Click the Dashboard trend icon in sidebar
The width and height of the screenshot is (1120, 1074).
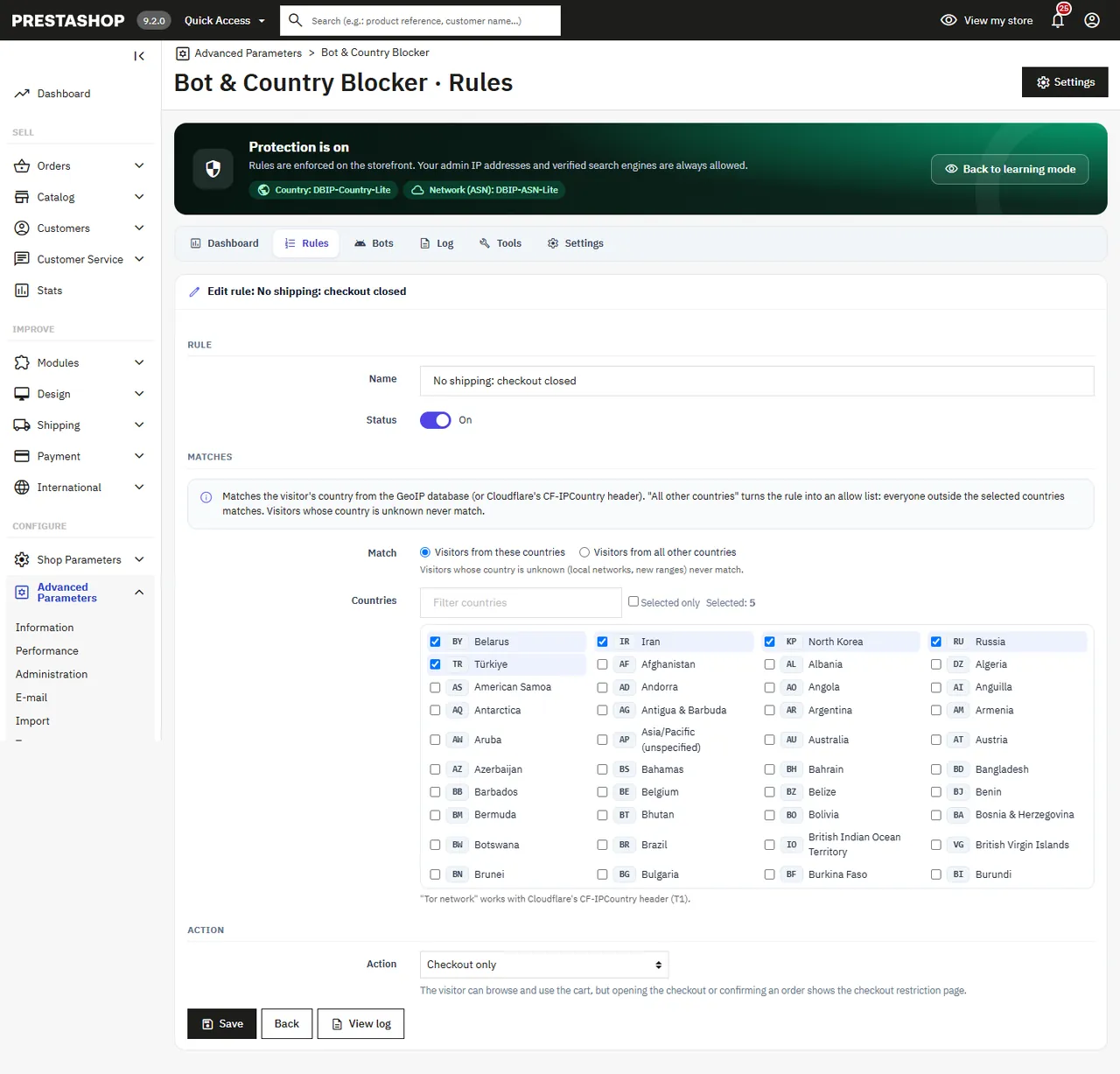pos(22,94)
